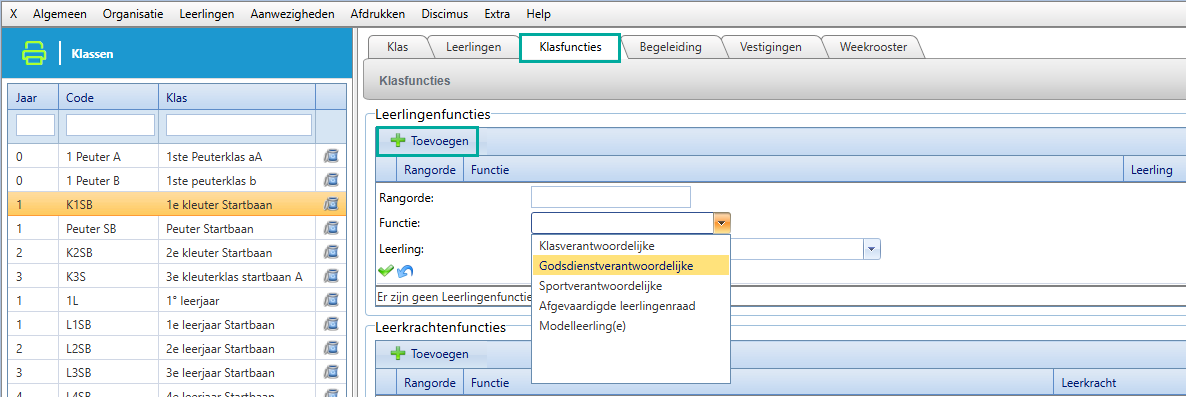Screen dimensions: 1186x397
Task: Click the Rangorde input field
Action: (x=611, y=197)
